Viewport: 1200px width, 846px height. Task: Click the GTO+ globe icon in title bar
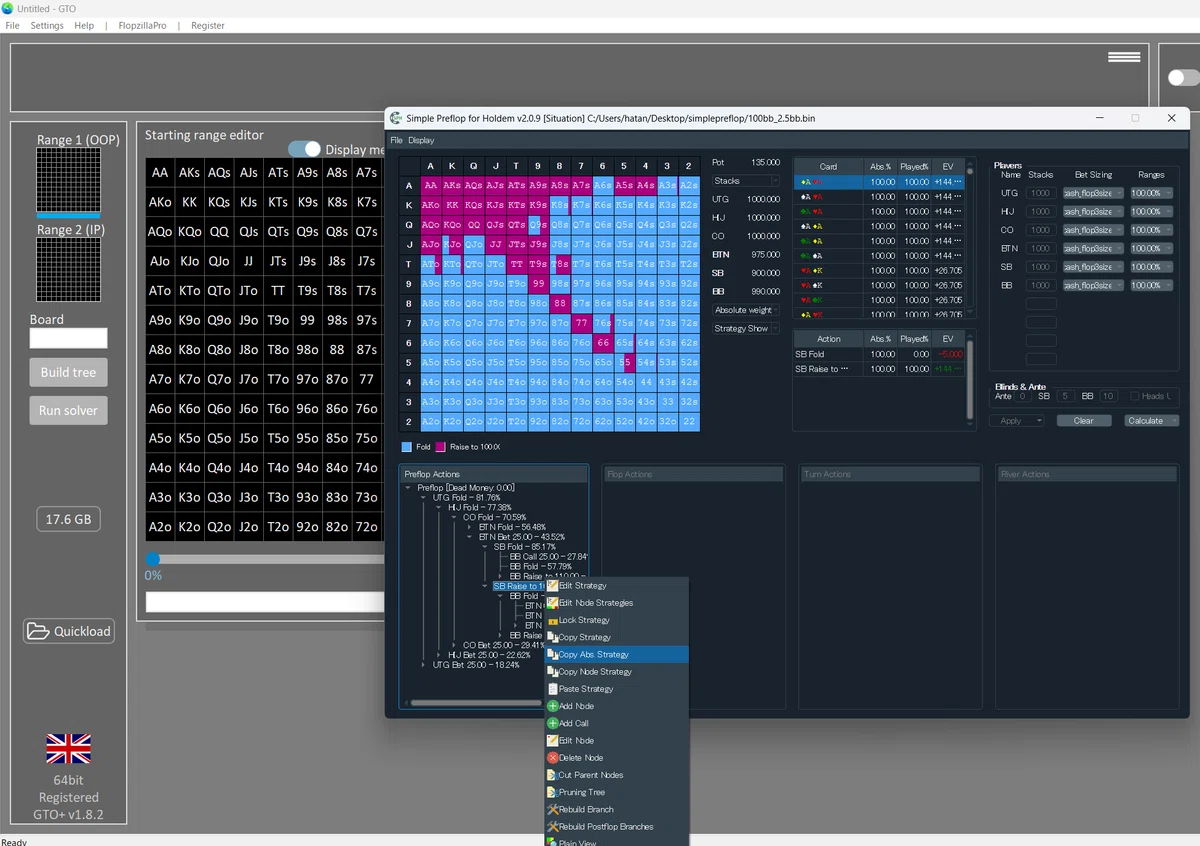click(8, 8)
